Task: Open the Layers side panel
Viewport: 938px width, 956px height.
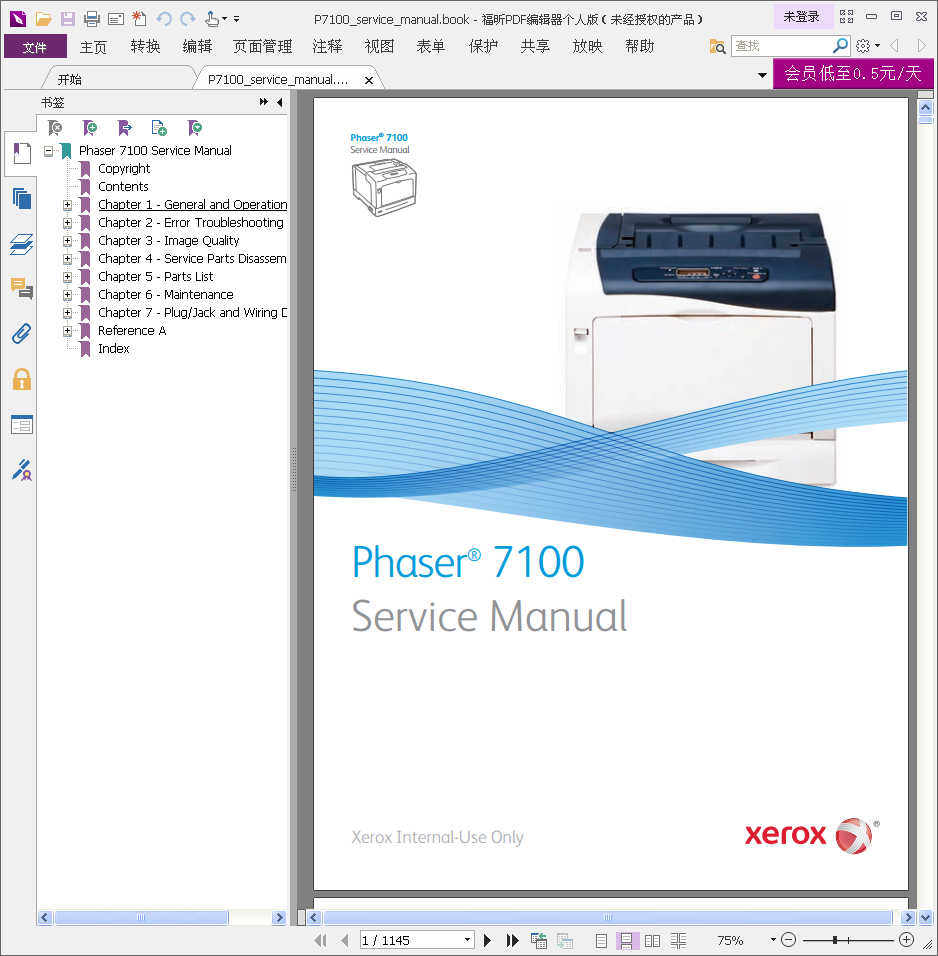Action: pyautogui.click(x=22, y=244)
